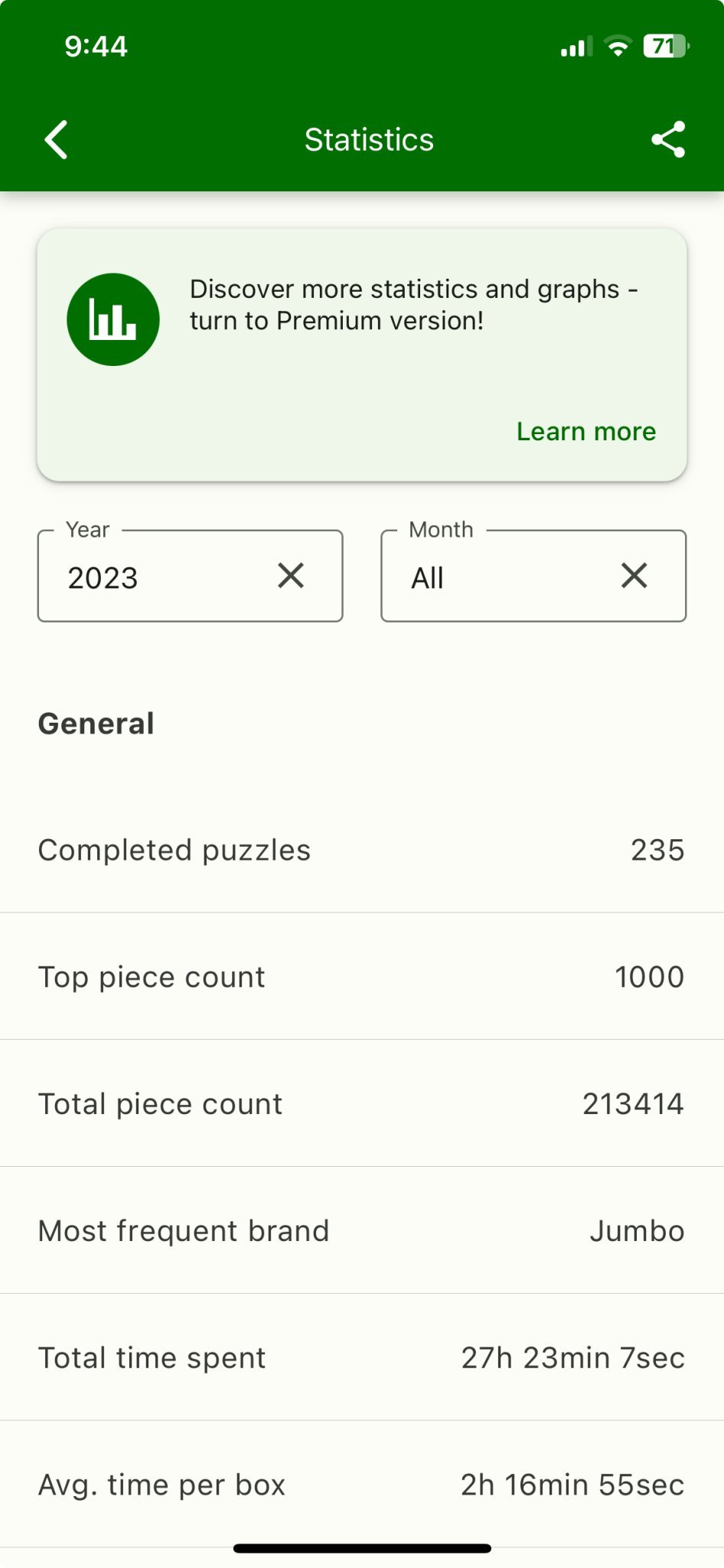The width and height of the screenshot is (724, 1568).
Task: Clear the Year 2023 filter
Action: (291, 576)
